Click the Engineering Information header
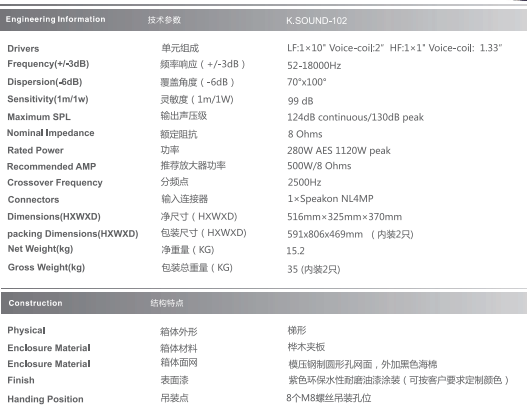This screenshot has height=413, width=527. click(55, 19)
